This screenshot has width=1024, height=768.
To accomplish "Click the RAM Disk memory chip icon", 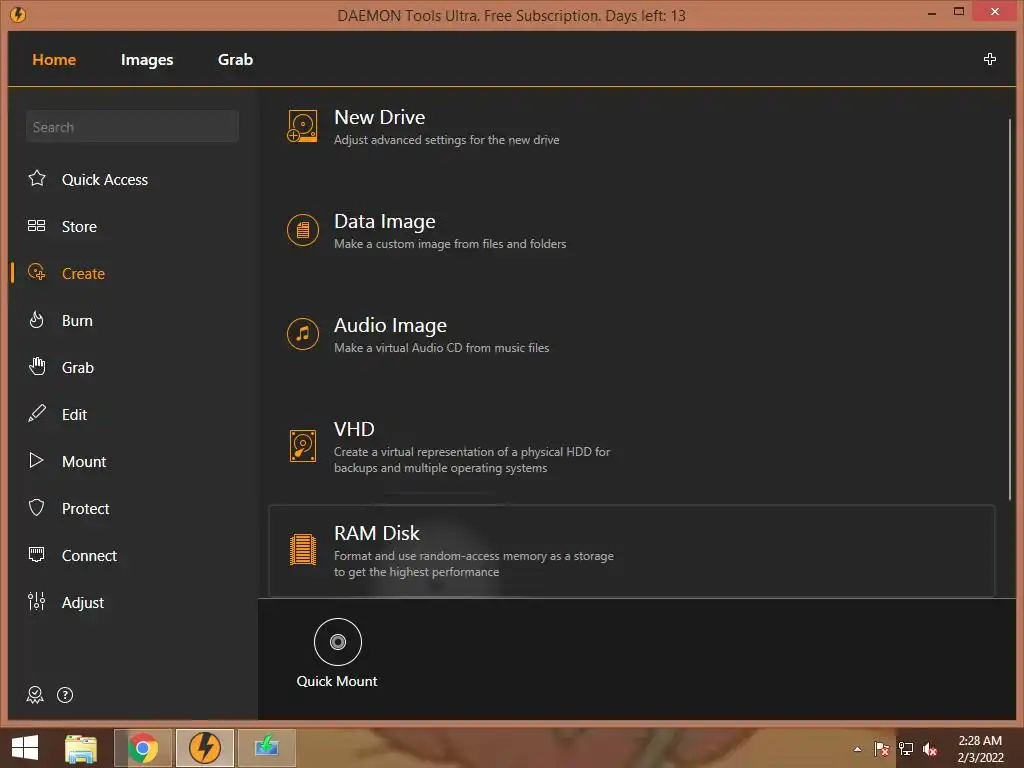I will [303, 549].
